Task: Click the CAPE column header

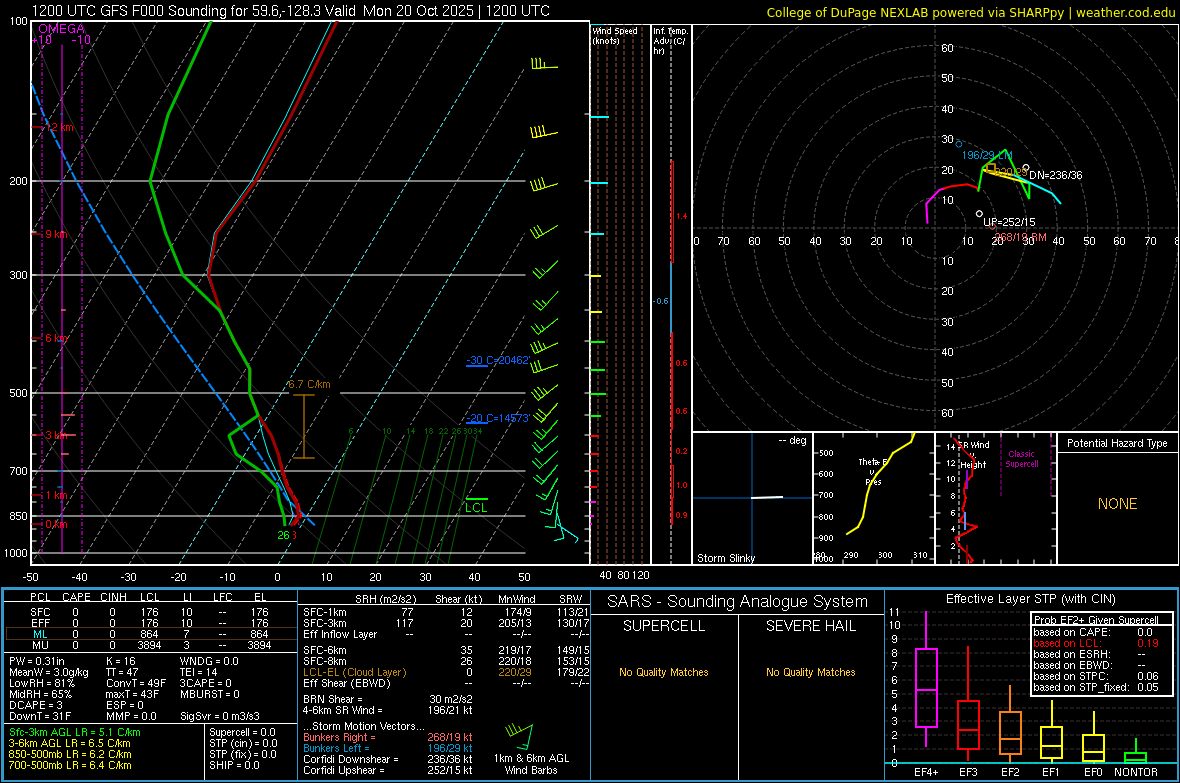Action: tap(76, 597)
